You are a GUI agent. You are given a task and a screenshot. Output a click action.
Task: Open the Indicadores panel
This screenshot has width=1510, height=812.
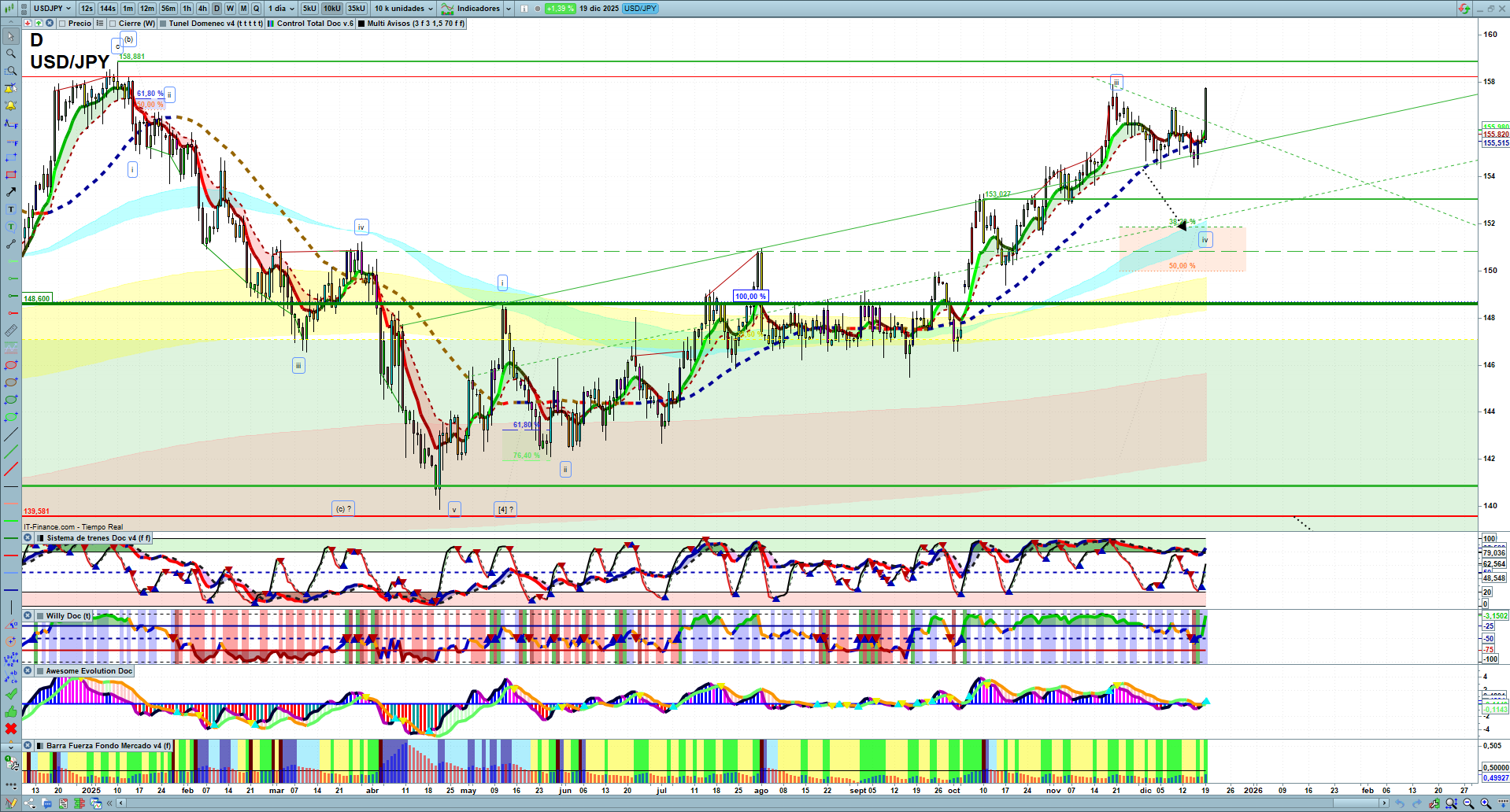tap(478, 9)
